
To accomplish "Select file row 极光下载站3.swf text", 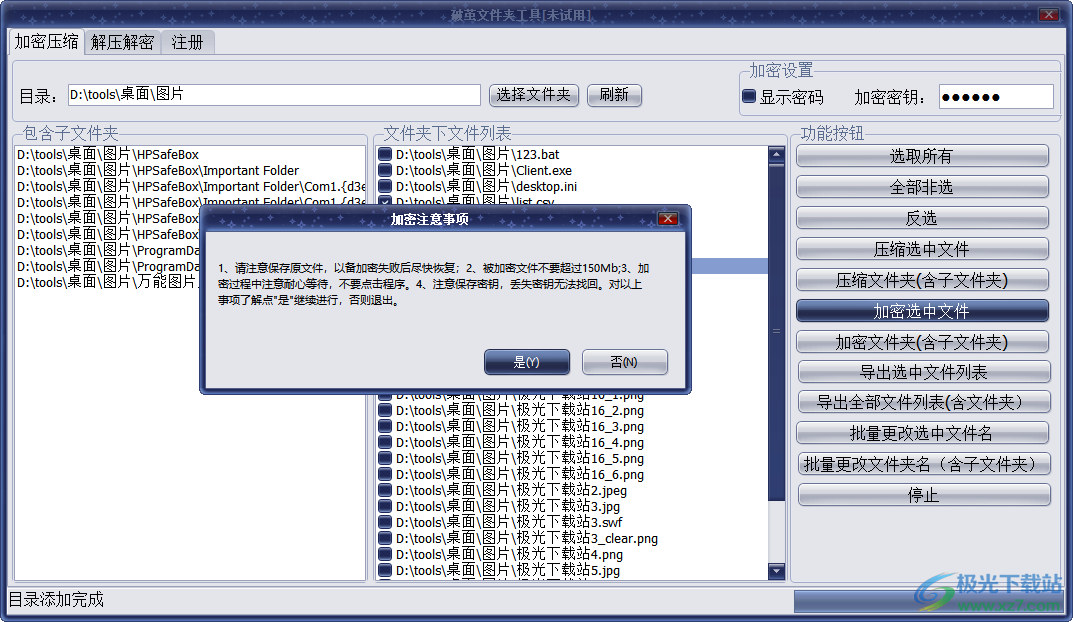I will [509, 522].
